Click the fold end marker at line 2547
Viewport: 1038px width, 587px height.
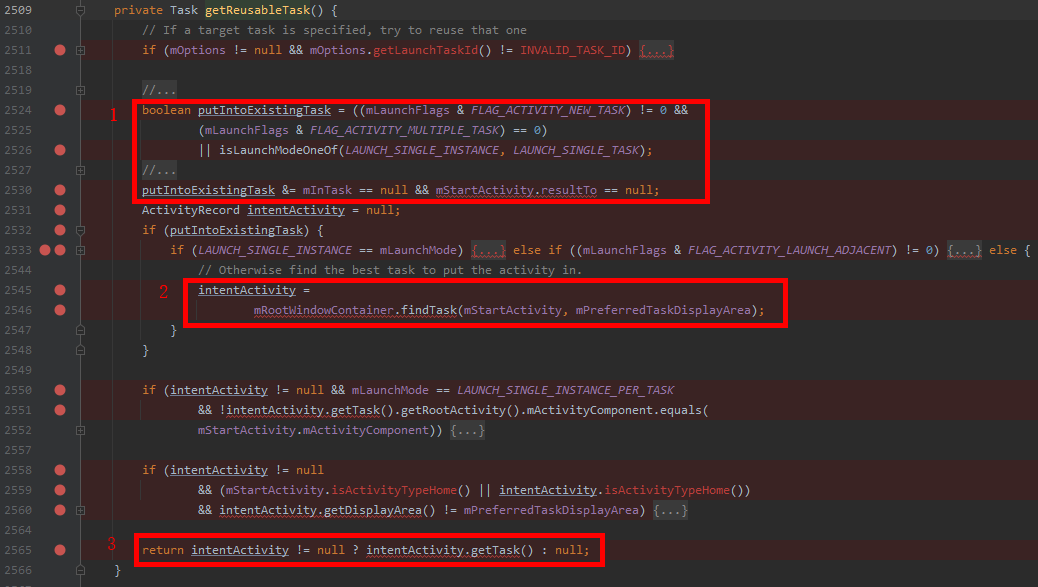tap(80, 330)
